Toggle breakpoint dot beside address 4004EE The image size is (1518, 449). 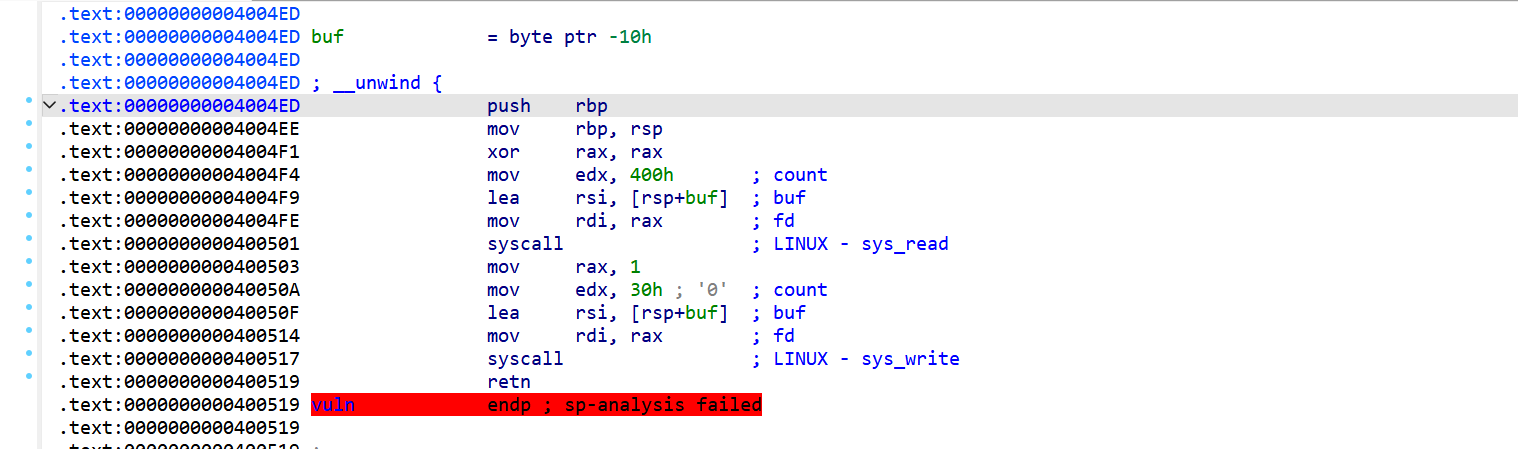29,123
